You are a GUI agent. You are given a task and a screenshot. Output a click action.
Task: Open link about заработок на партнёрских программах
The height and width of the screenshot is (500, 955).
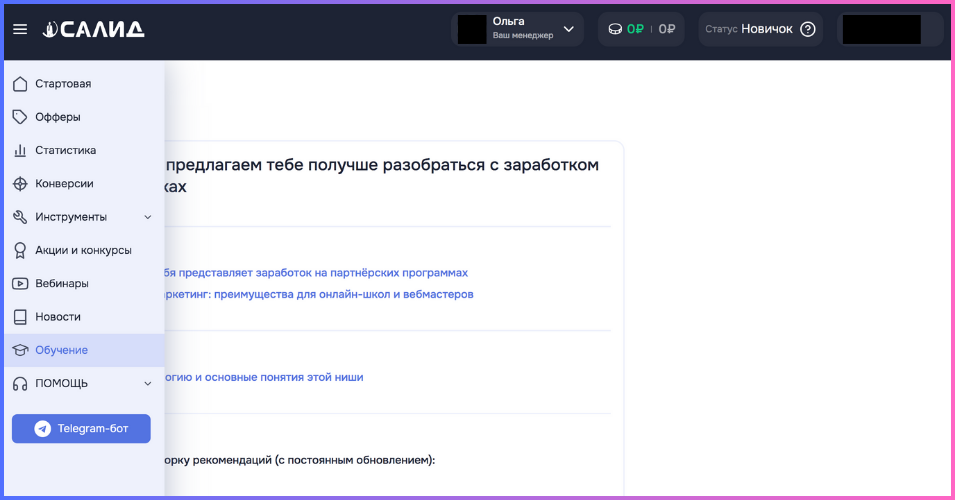click(x=316, y=273)
